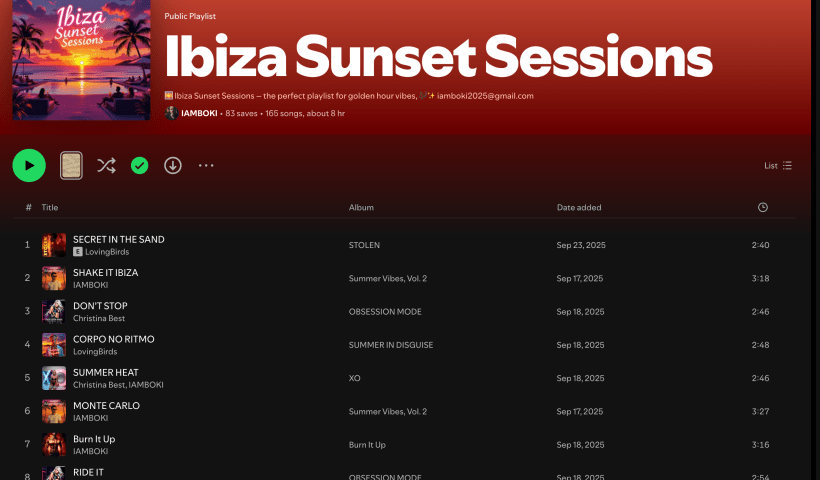Select the MONTE CARLO track title
Screen dimensions: 820x480
click(106, 406)
